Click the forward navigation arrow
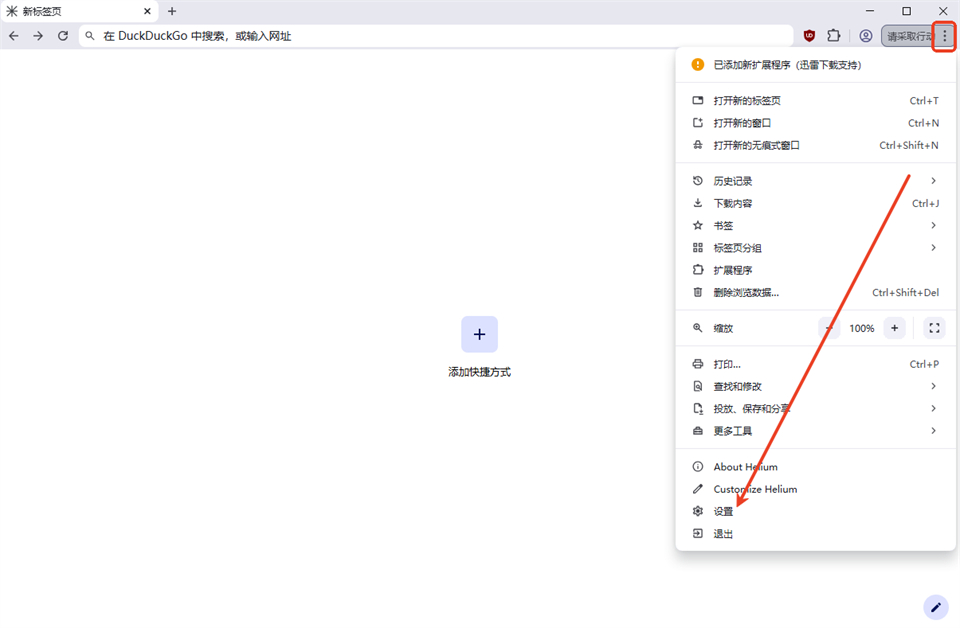This screenshot has width=960, height=628. [x=38, y=35]
